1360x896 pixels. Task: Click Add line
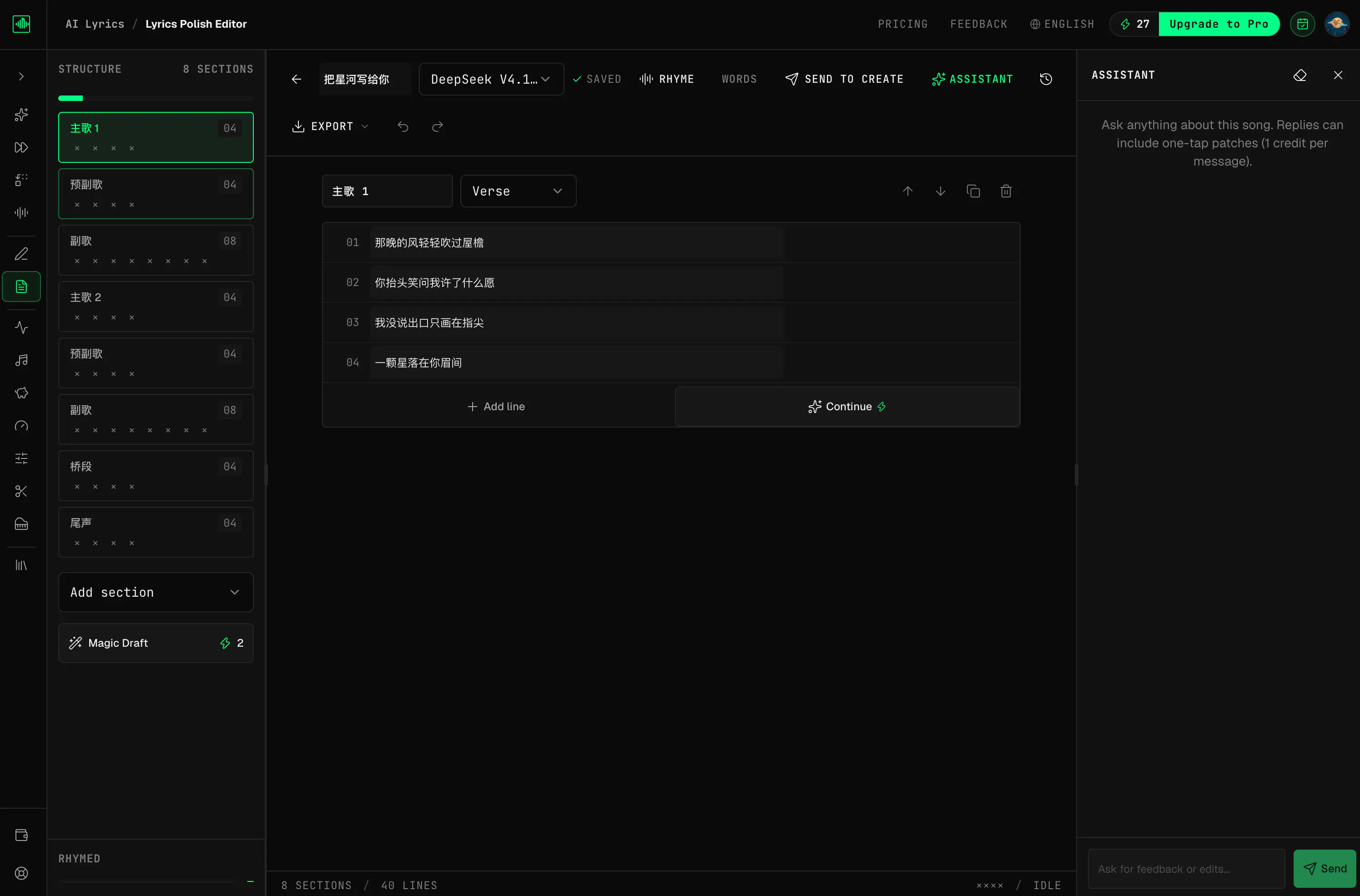coord(496,406)
